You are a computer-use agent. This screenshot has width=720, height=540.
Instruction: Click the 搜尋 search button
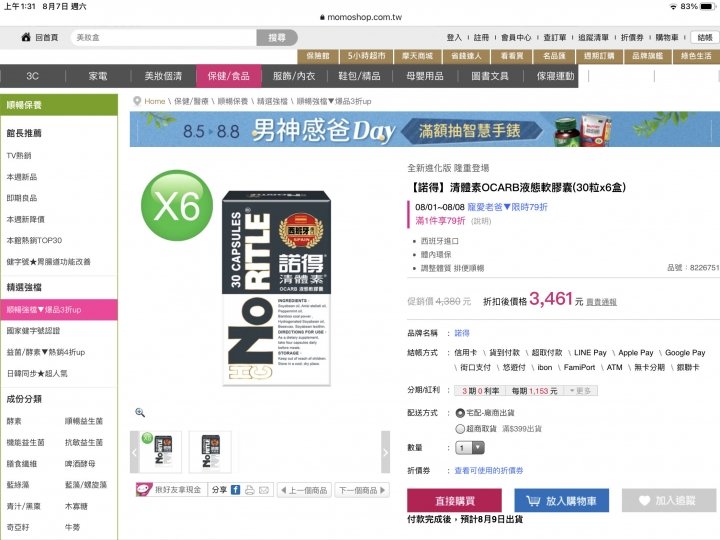277,38
